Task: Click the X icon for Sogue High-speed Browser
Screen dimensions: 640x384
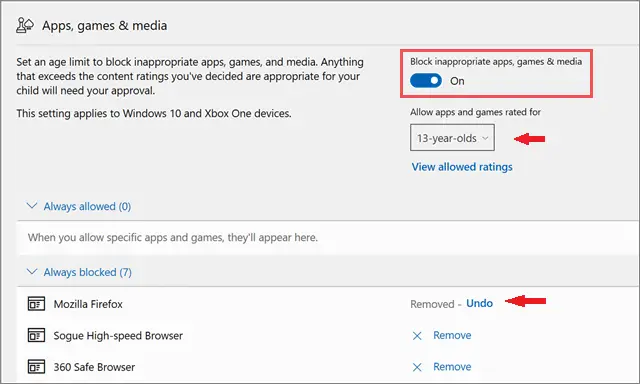Action: (x=417, y=336)
